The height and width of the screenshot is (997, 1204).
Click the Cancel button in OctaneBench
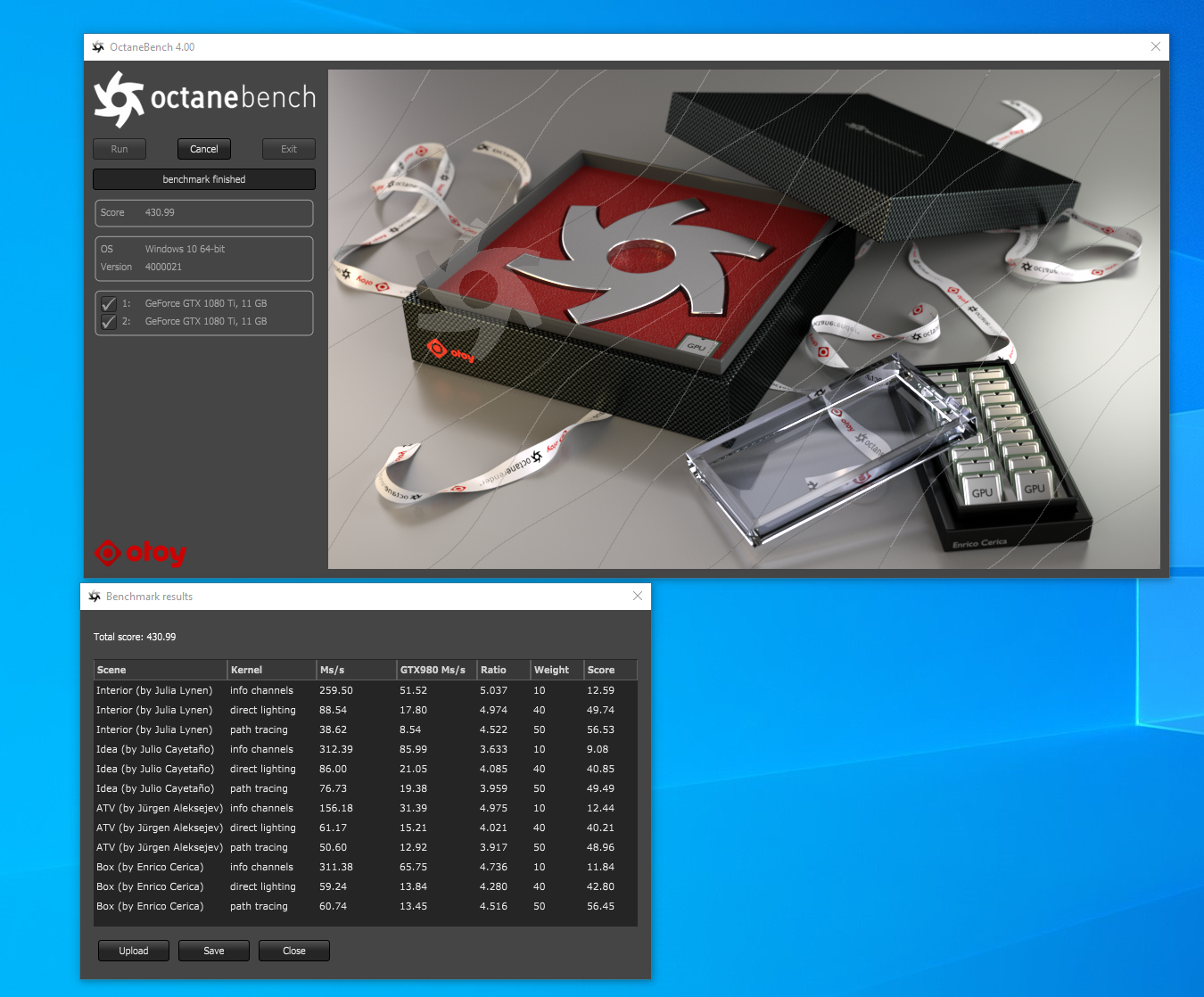point(204,149)
